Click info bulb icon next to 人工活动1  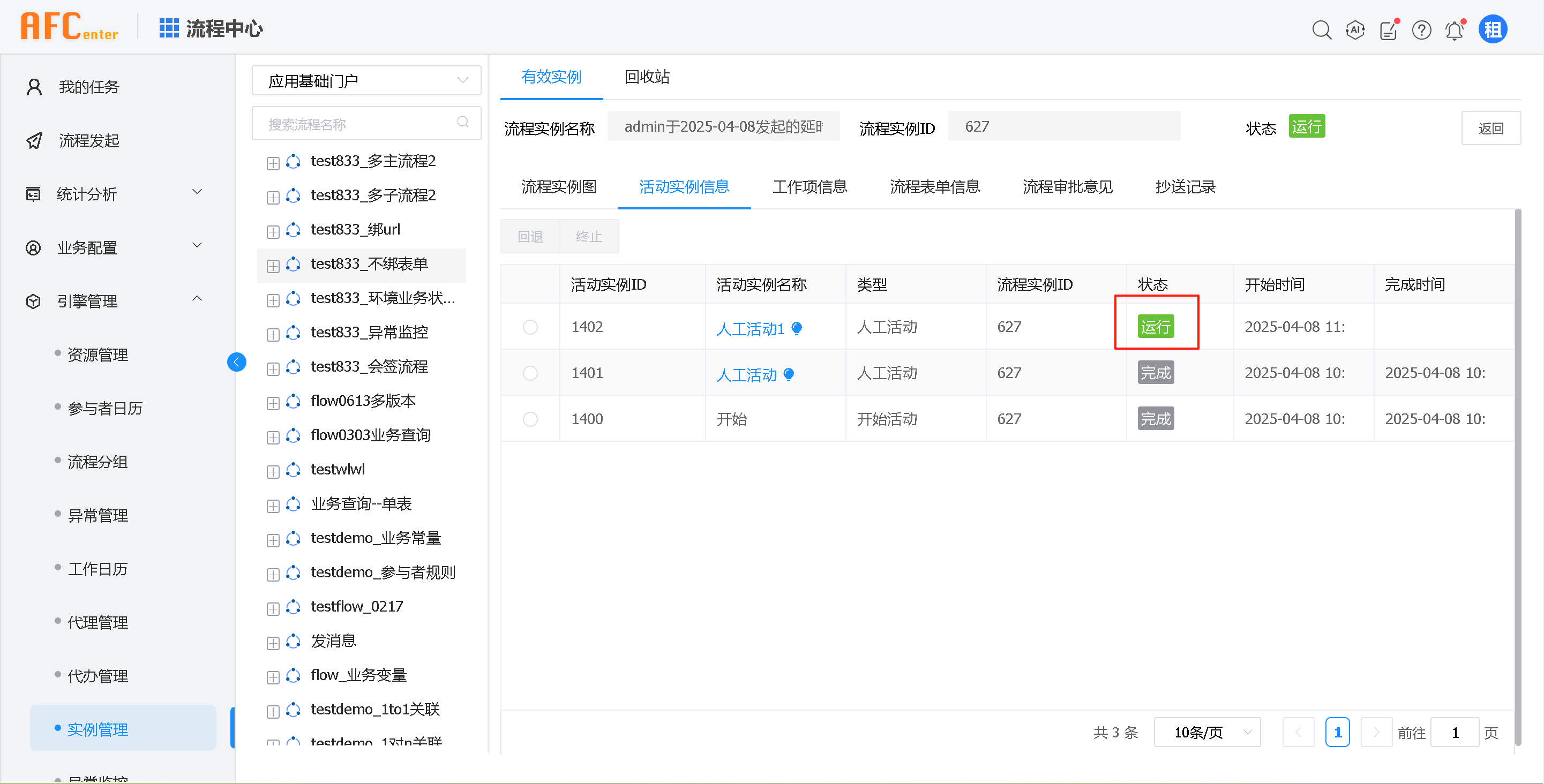click(797, 328)
